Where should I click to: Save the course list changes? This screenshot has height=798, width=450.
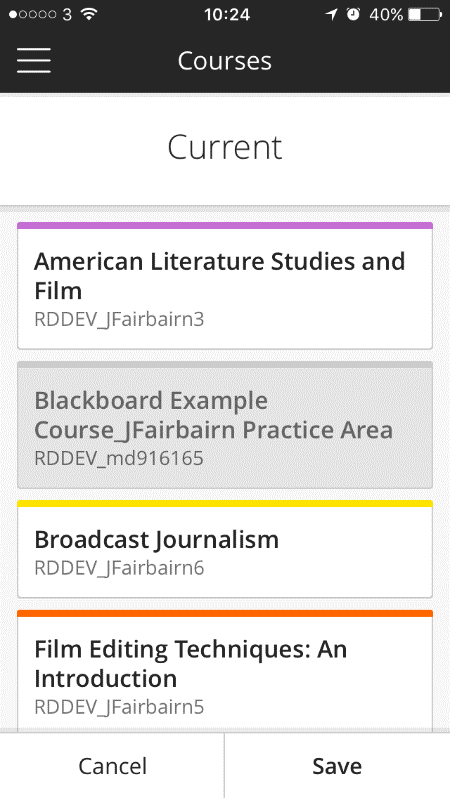click(x=337, y=765)
